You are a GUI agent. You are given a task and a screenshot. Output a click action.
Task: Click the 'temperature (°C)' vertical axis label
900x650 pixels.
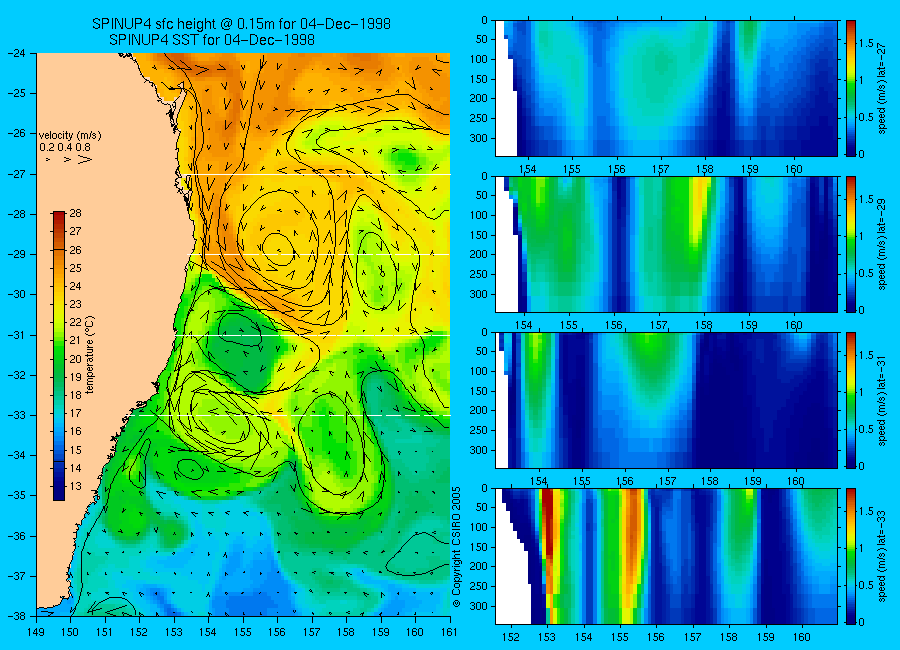[x=90, y=355]
